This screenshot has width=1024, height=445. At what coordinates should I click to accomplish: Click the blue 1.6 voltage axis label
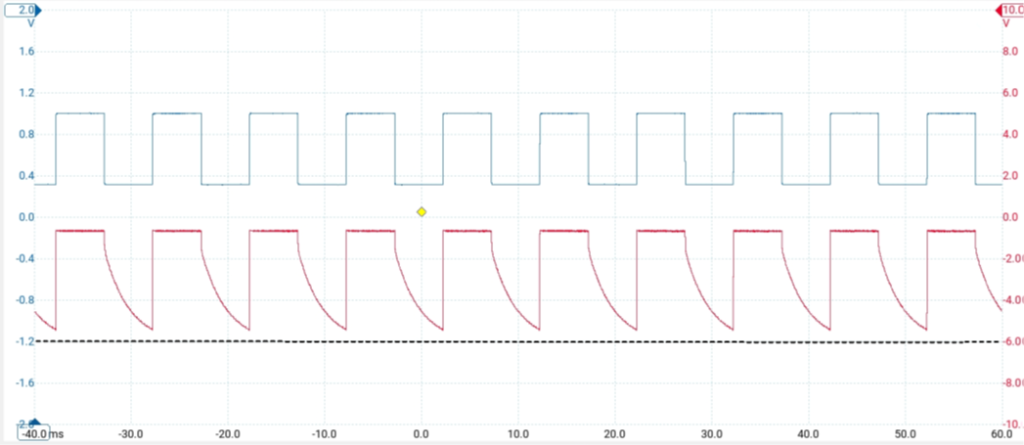pos(26,52)
